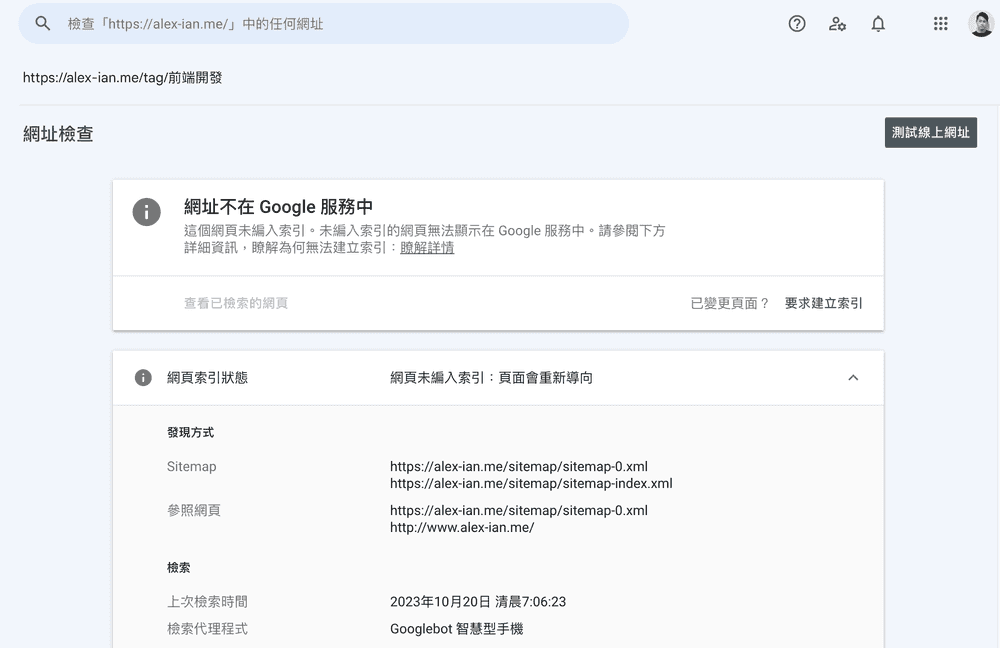Open the 瞭解詳情 link

click(x=427, y=248)
